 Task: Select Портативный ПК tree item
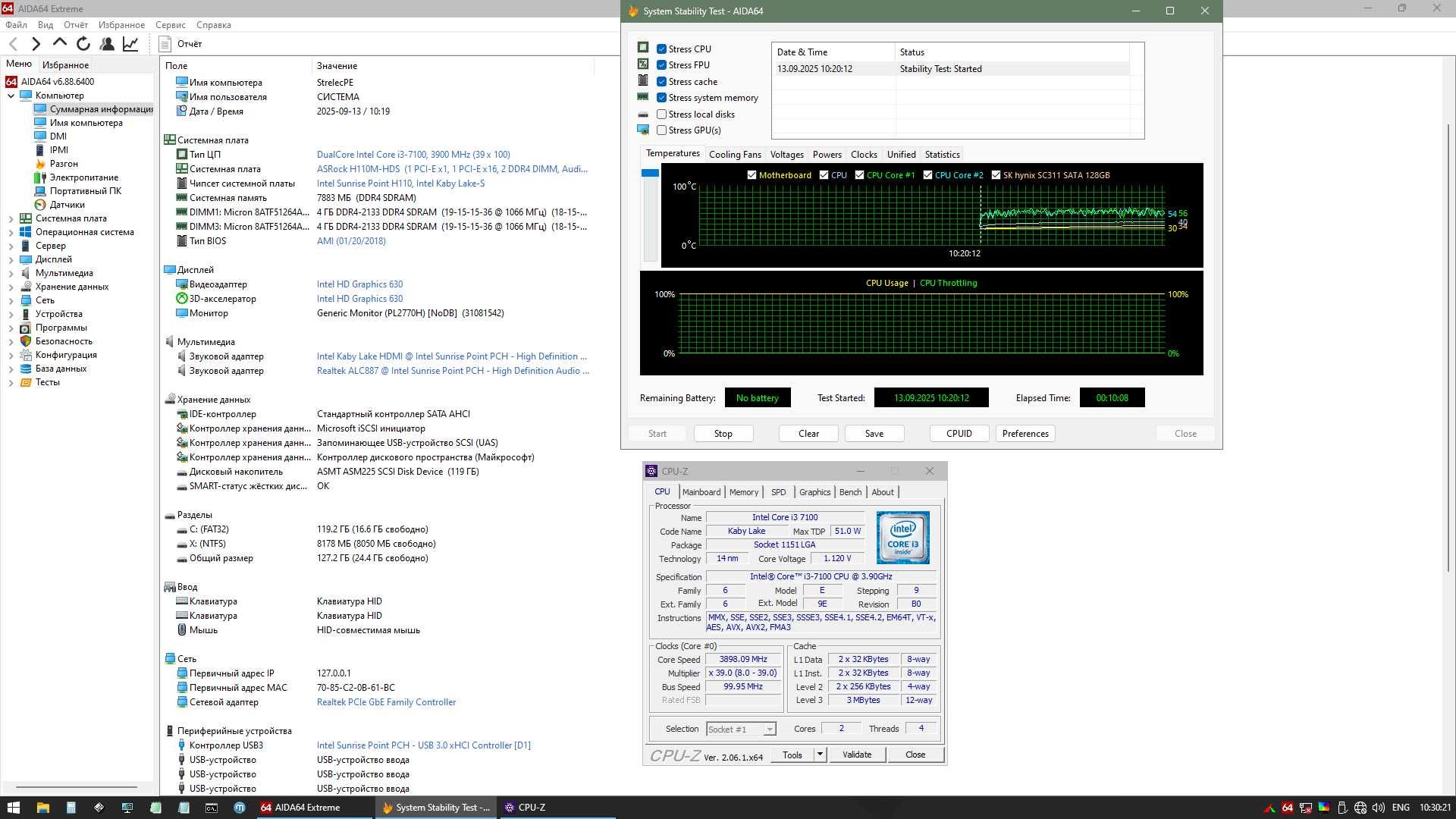(x=86, y=191)
